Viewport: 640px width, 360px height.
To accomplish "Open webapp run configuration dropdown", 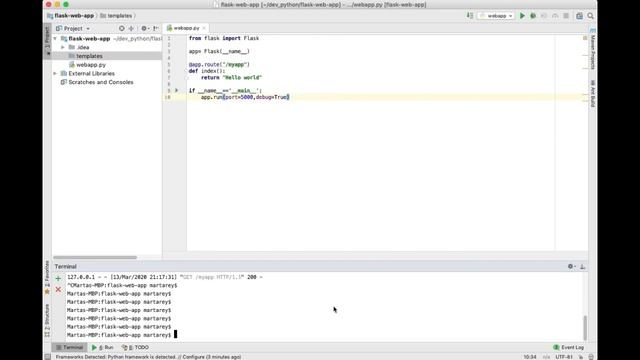I will point(496,16).
